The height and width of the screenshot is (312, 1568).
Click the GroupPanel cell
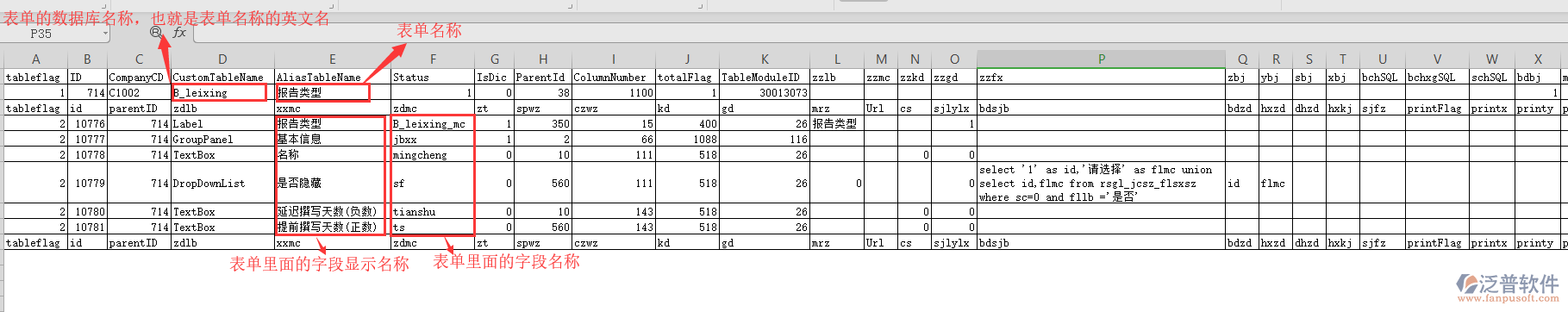click(222, 139)
